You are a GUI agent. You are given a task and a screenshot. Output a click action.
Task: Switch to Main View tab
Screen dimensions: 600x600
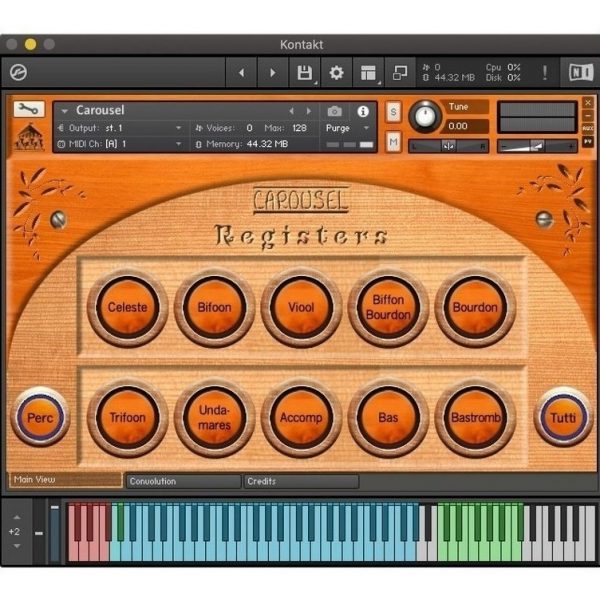tap(65, 480)
